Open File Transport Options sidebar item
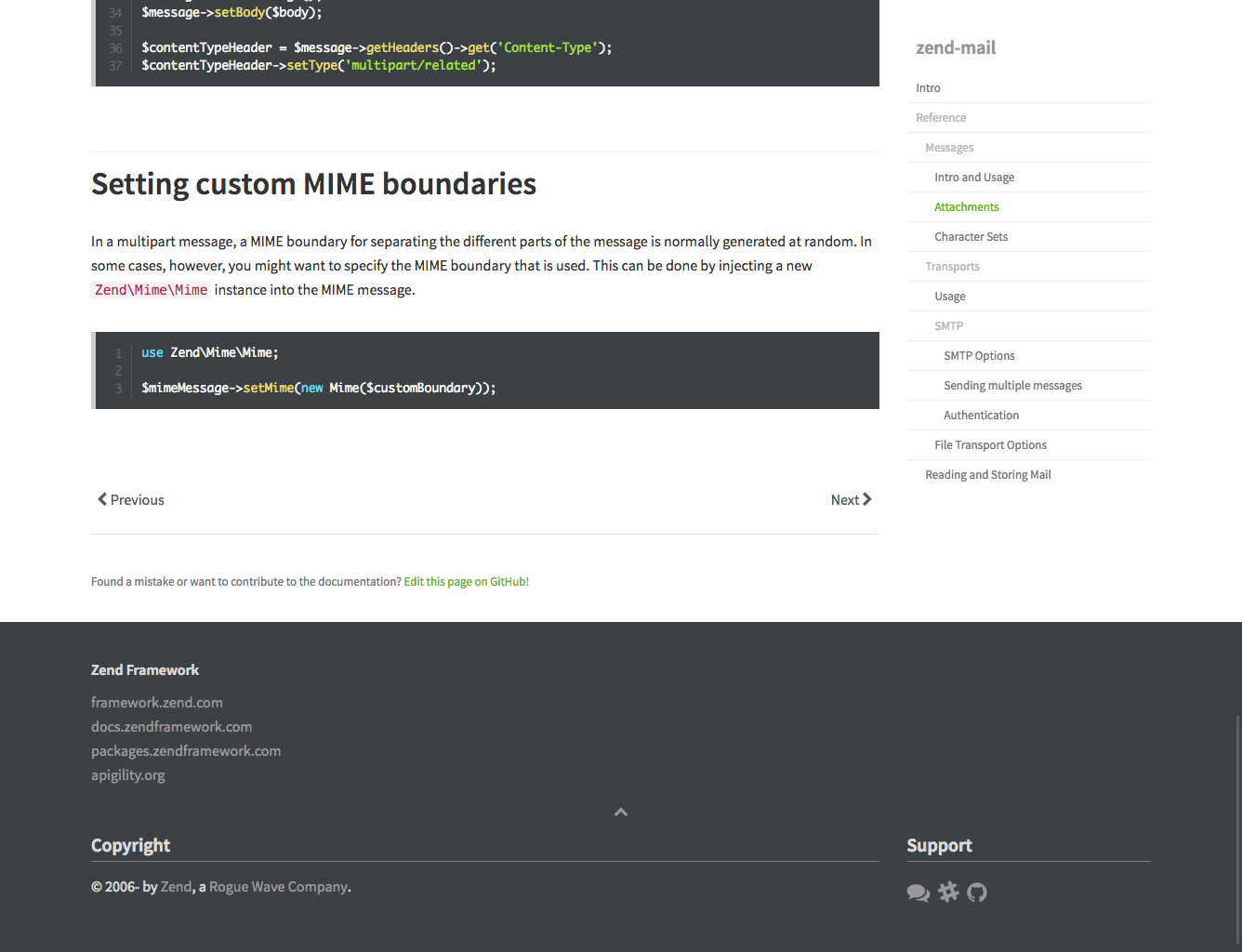This screenshot has width=1242, height=952. pos(1029,445)
